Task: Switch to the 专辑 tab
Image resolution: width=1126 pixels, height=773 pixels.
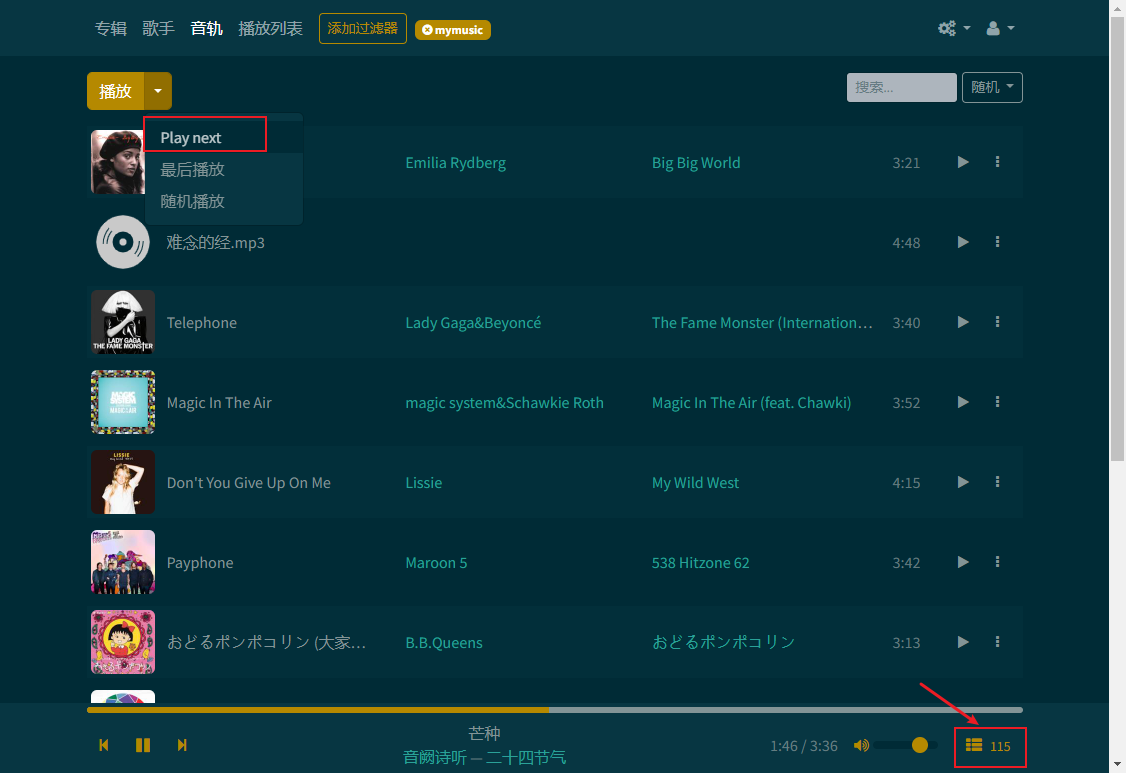Action: 111,29
